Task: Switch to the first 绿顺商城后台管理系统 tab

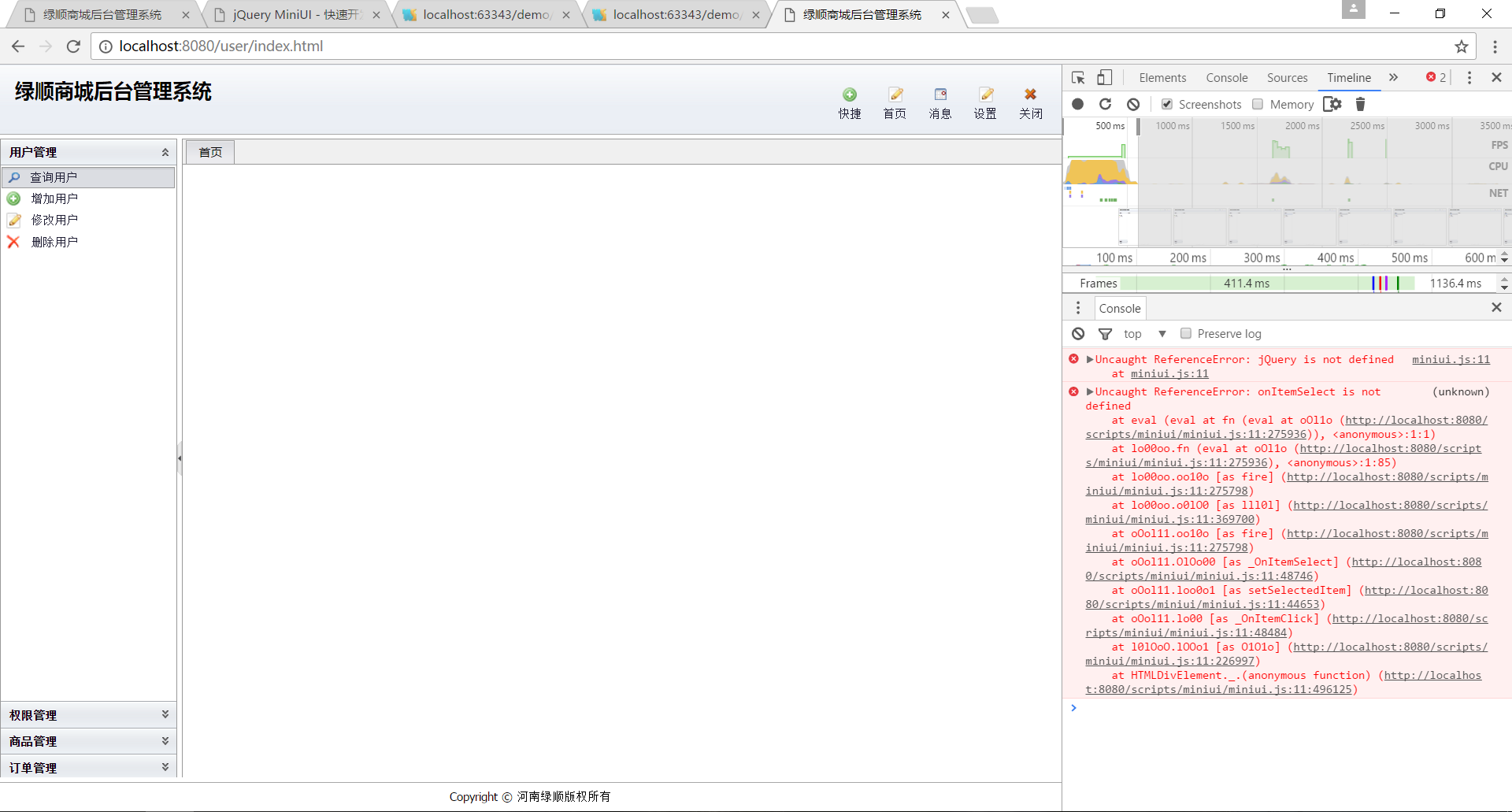Action: click(x=102, y=15)
